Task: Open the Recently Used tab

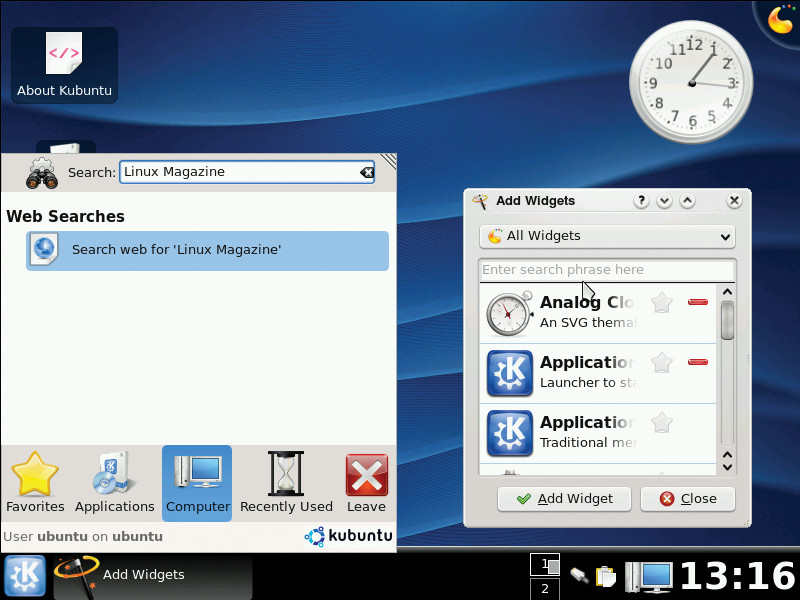Action: (x=286, y=483)
